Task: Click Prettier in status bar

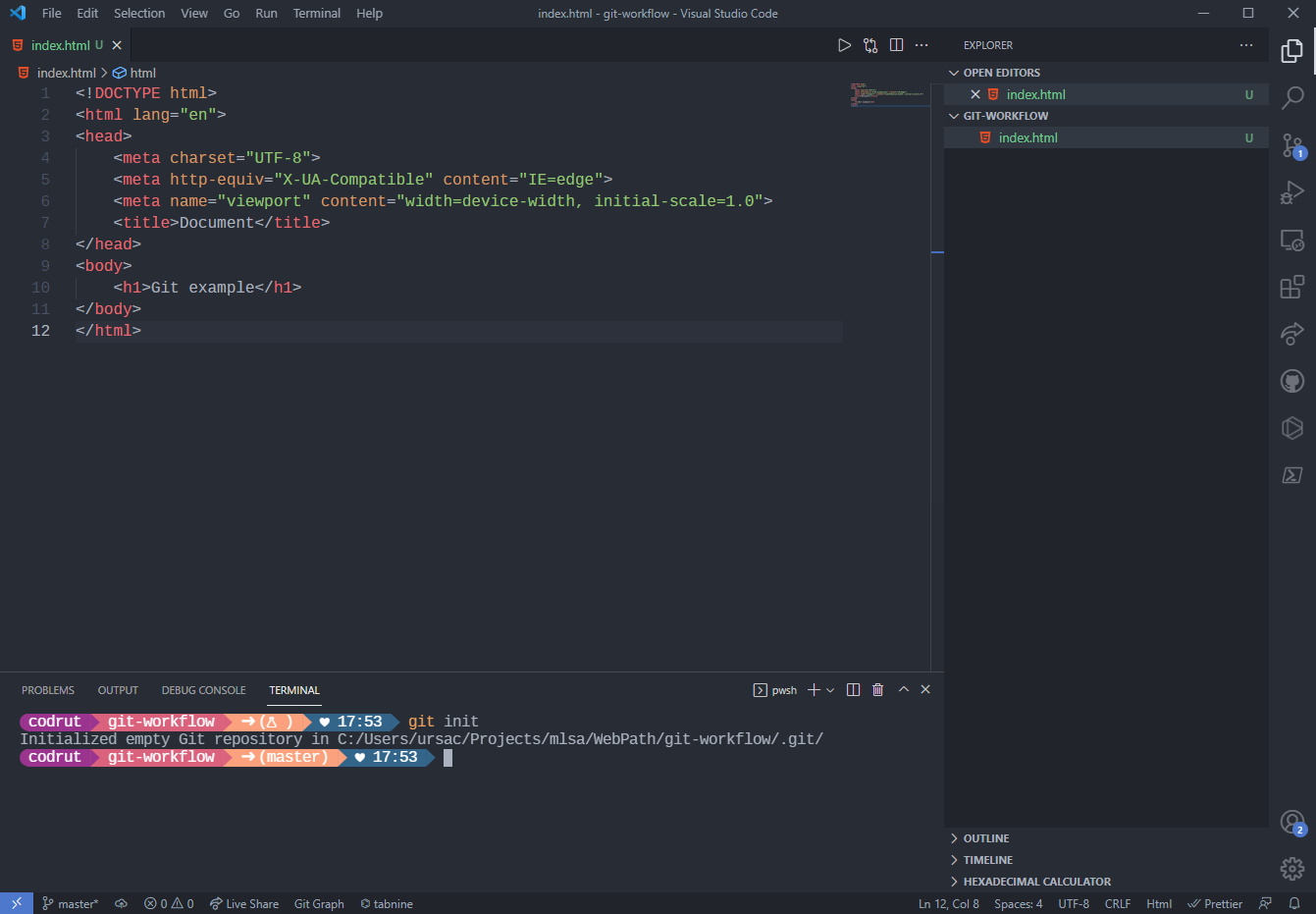Action: pos(1215,903)
